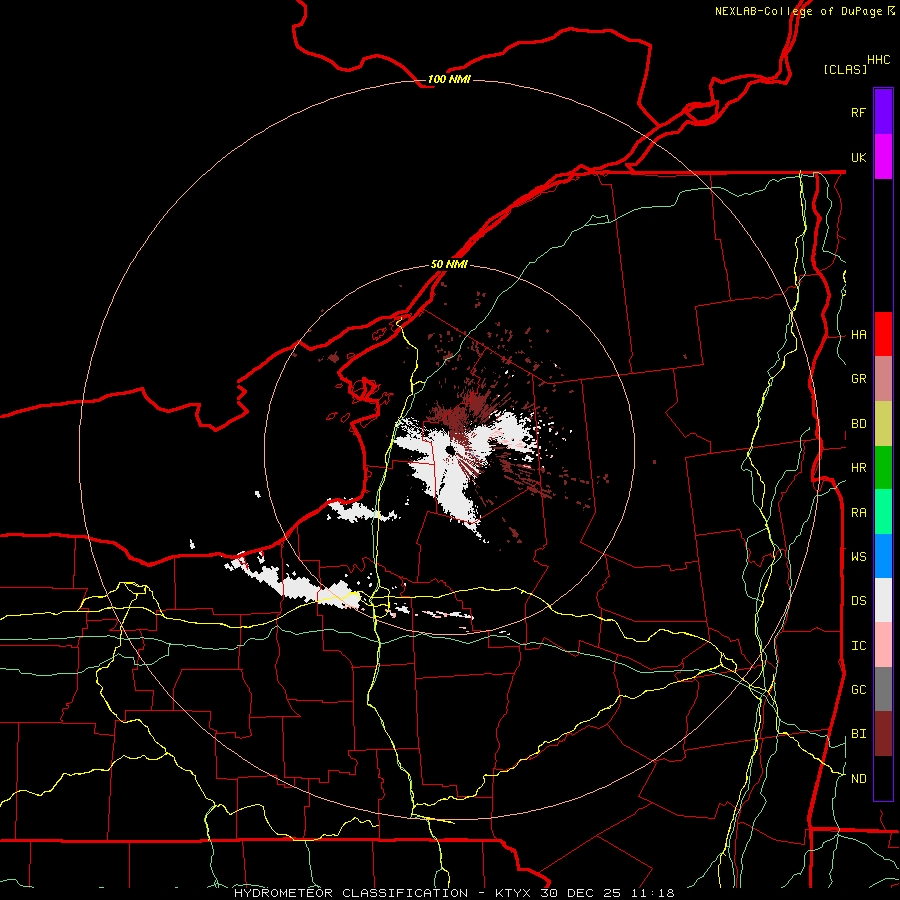Click the RF purple color swatch

(x=883, y=112)
